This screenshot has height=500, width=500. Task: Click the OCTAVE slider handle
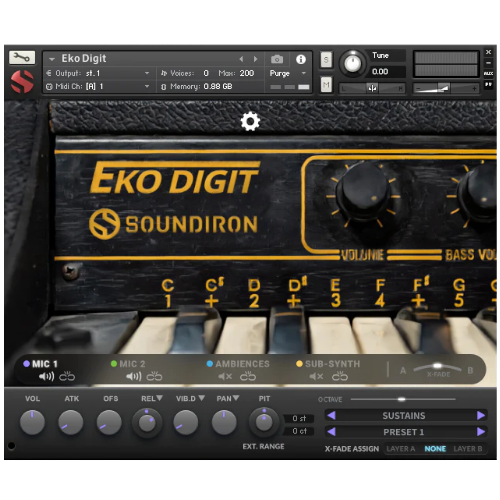pyautogui.click(x=402, y=399)
